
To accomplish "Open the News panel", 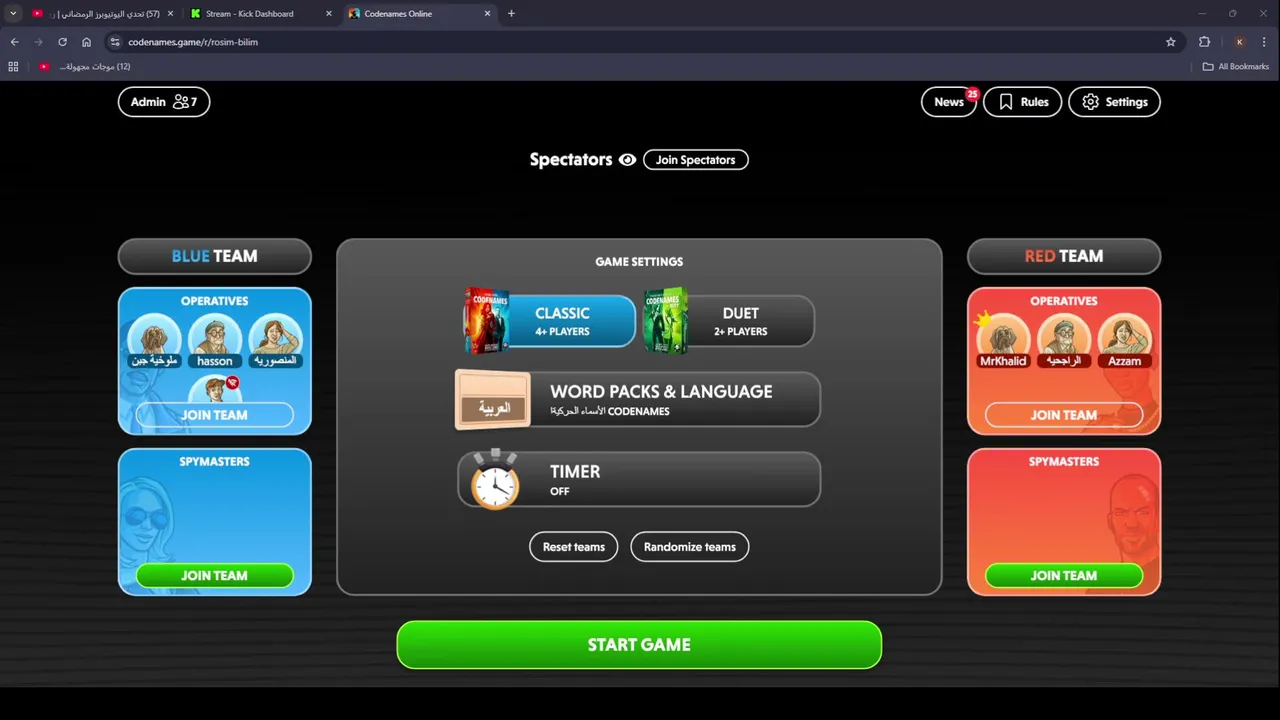I will pos(949,102).
